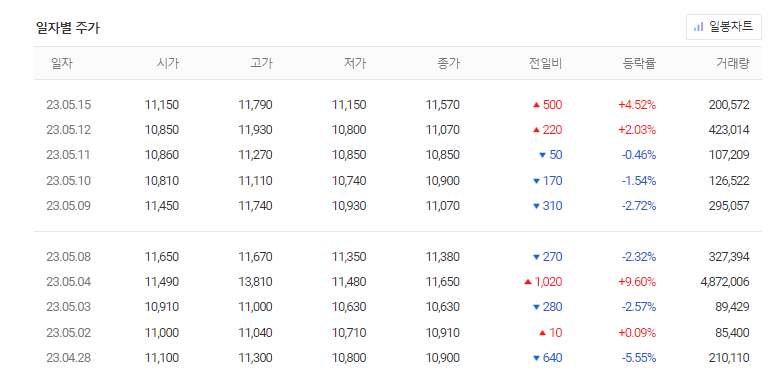Click the -2.32% change rate
The height and width of the screenshot is (379, 770).
coord(638,257)
